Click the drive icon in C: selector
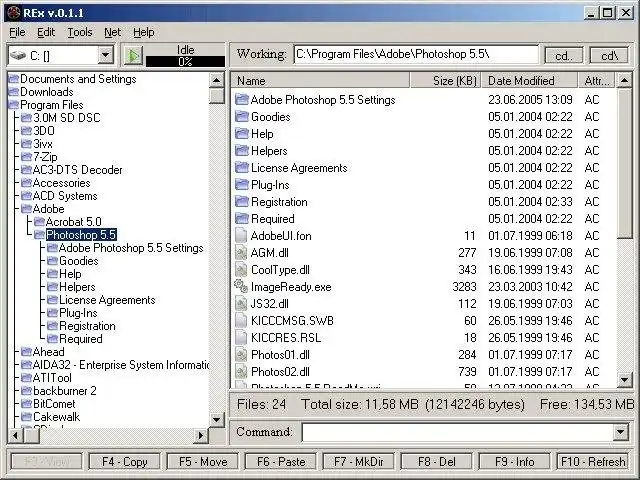640x480 pixels. [x=18, y=55]
